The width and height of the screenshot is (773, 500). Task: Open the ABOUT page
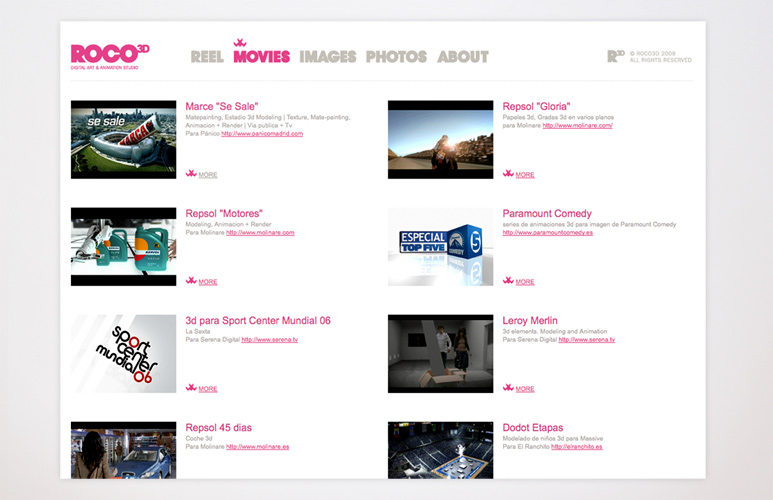click(x=463, y=57)
